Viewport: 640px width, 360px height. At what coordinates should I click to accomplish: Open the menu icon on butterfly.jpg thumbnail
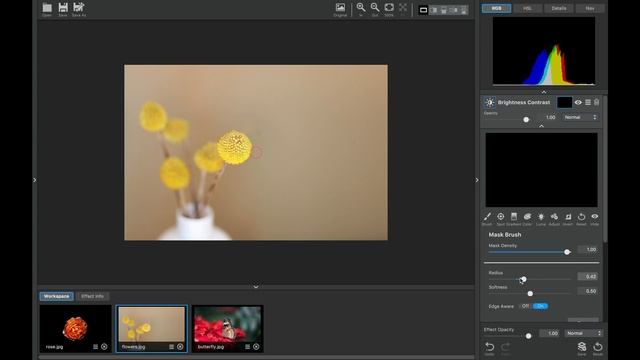pos(247,347)
